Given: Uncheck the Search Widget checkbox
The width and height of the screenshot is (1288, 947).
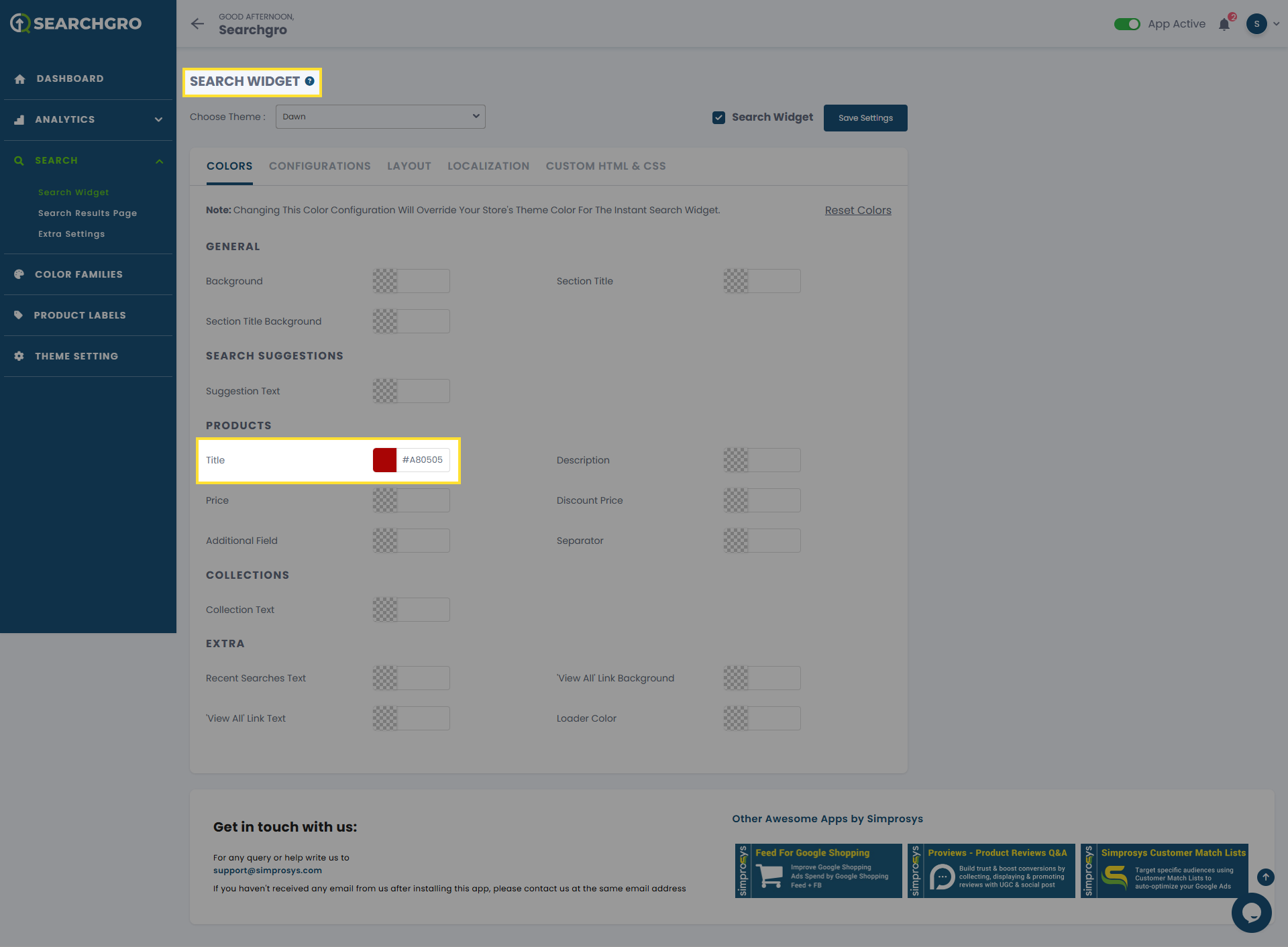Looking at the screenshot, I should (718, 117).
